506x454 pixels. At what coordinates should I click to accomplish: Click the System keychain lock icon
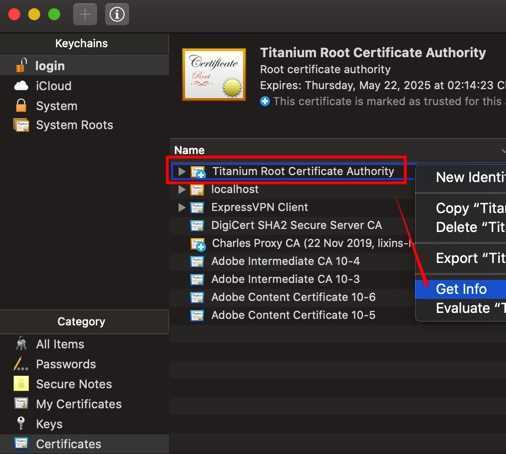(x=21, y=105)
